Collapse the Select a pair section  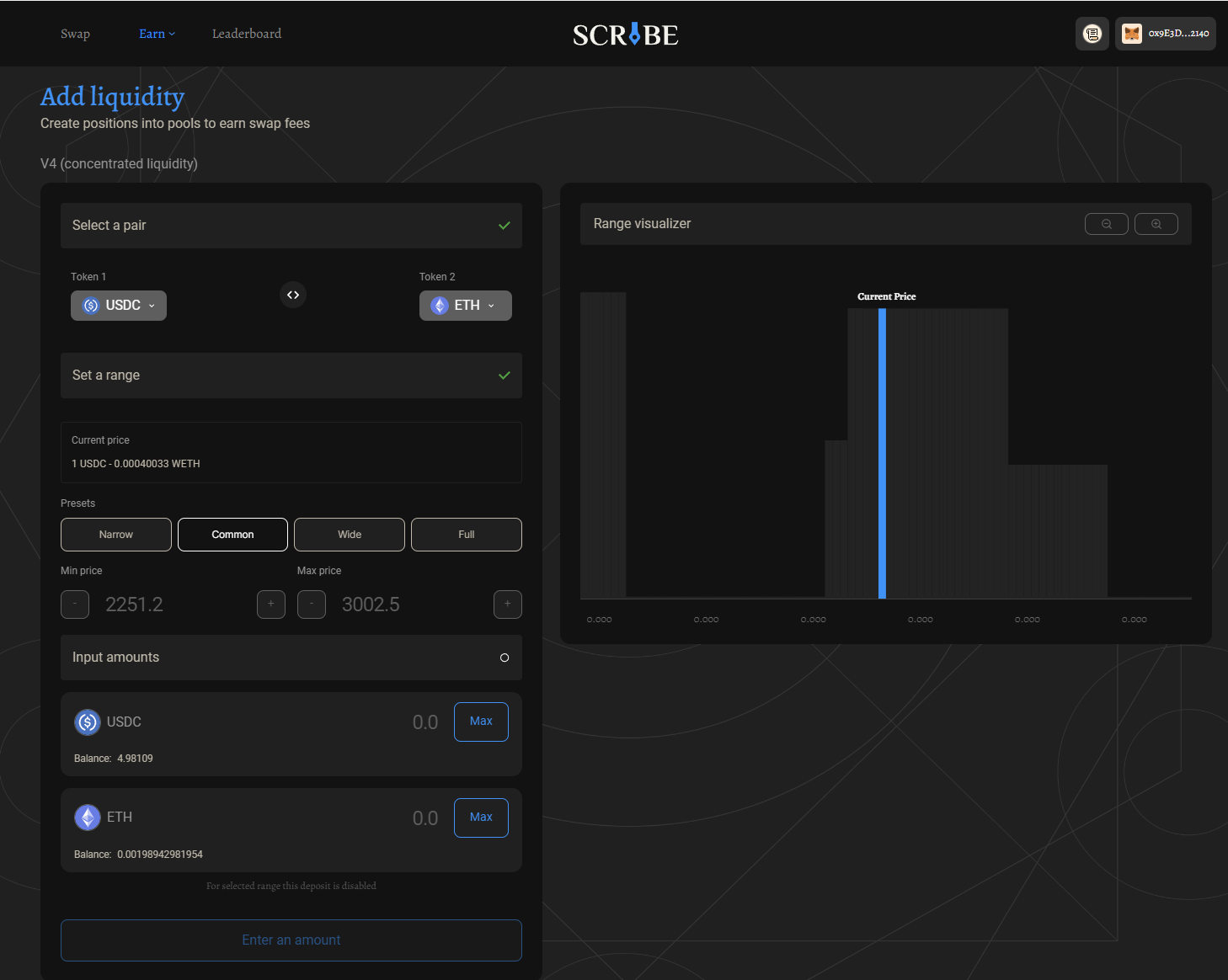291,226
